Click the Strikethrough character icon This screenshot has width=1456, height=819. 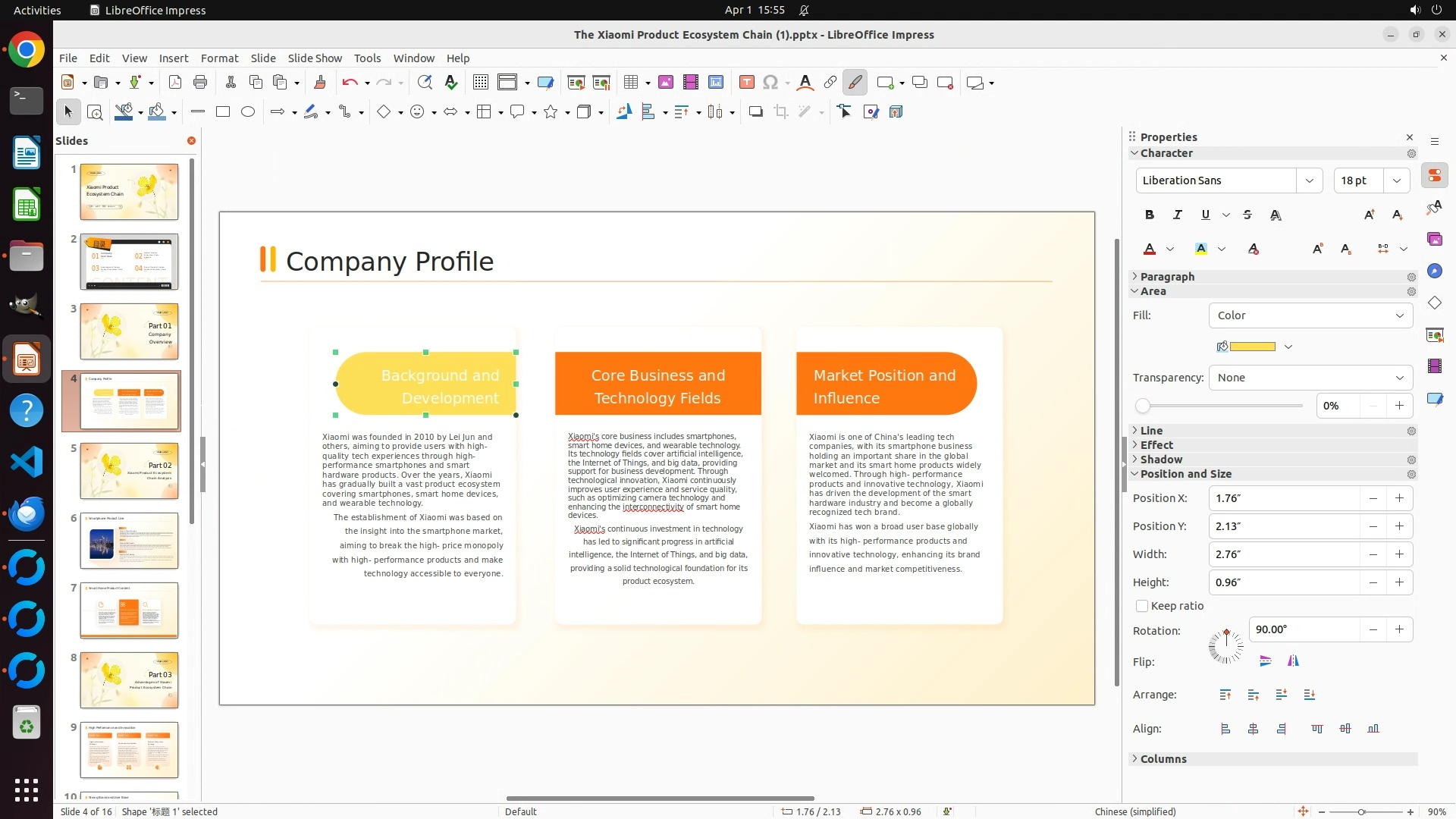(x=1247, y=215)
